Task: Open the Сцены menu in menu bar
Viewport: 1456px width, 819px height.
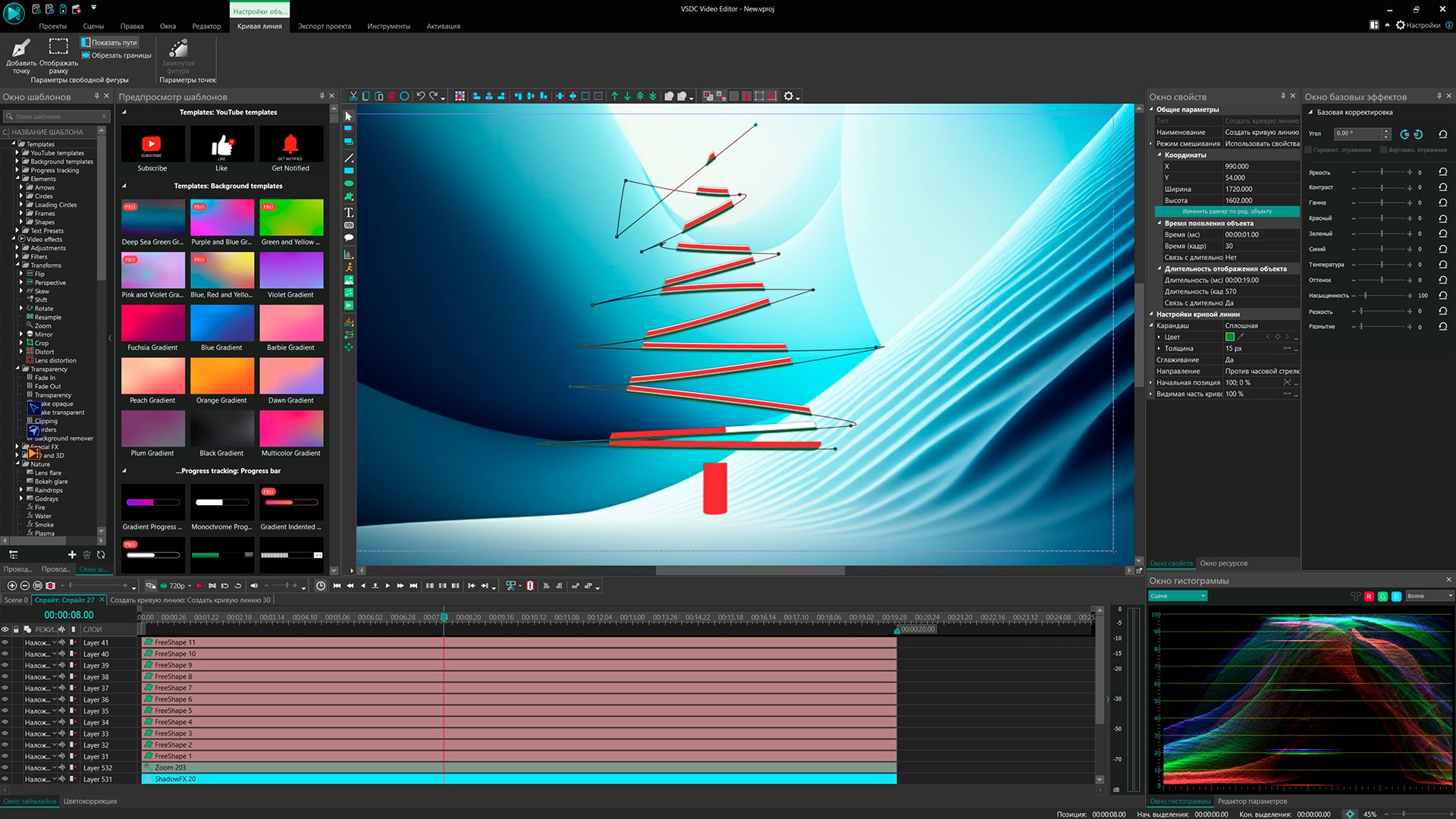Action: pos(92,25)
